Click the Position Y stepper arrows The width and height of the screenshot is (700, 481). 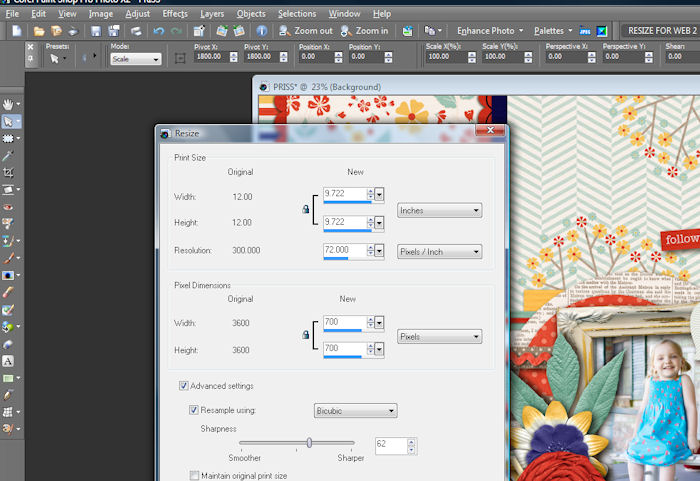coord(388,57)
